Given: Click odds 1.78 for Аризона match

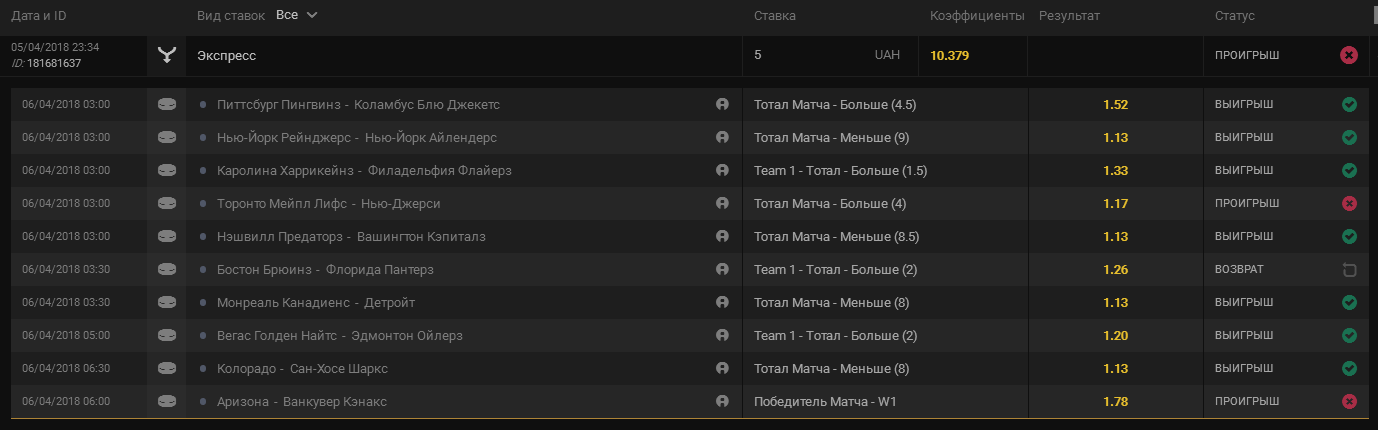Looking at the screenshot, I should tap(1116, 401).
